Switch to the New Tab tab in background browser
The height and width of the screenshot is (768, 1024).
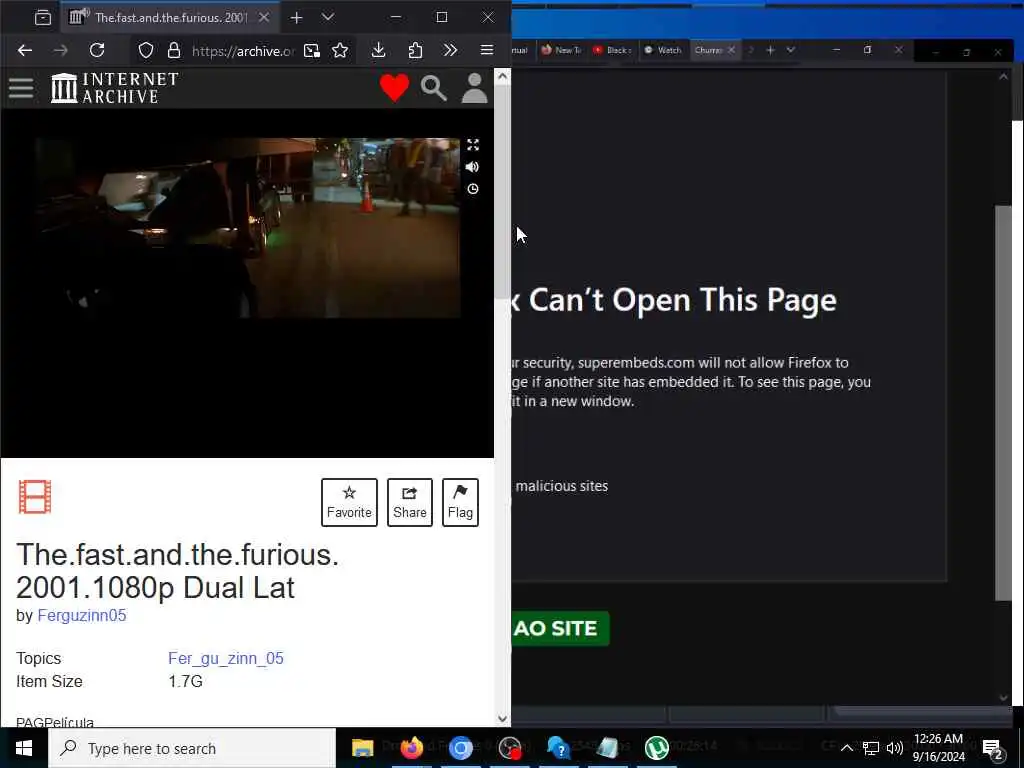click(x=561, y=50)
